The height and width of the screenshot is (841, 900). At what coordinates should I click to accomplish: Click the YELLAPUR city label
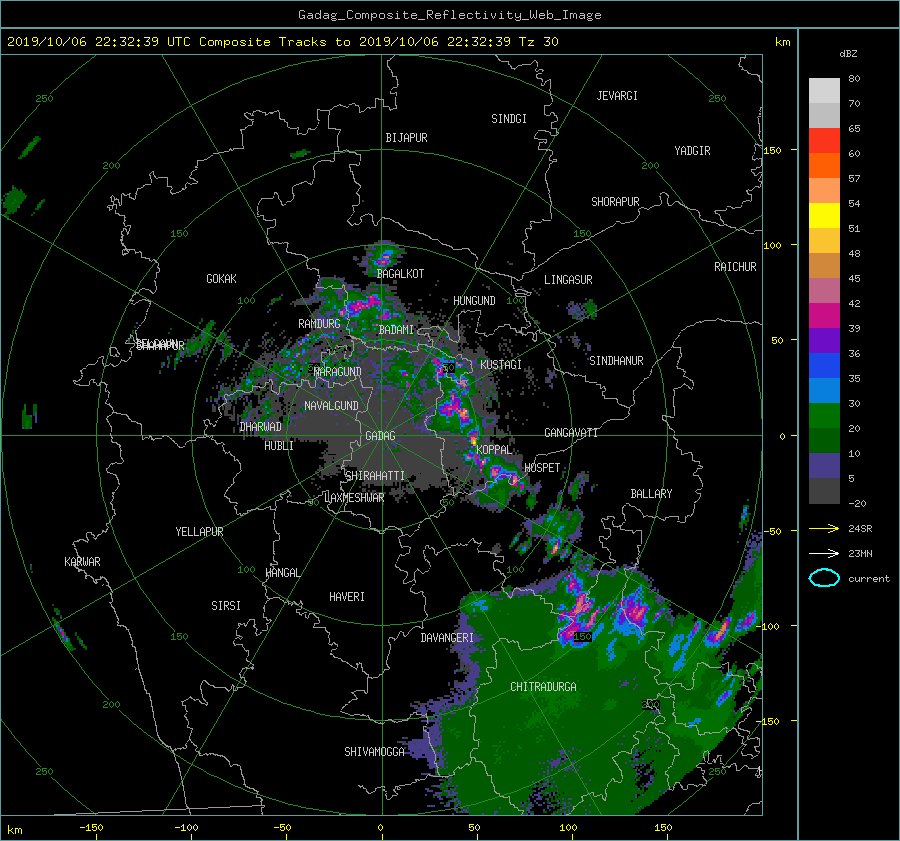(199, 532)
